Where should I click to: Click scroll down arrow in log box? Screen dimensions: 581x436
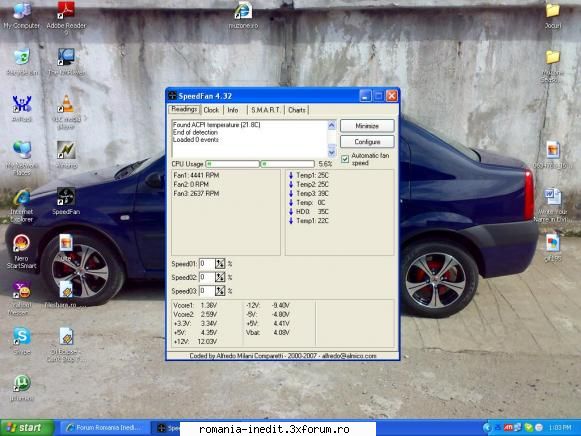coord(332,152)
